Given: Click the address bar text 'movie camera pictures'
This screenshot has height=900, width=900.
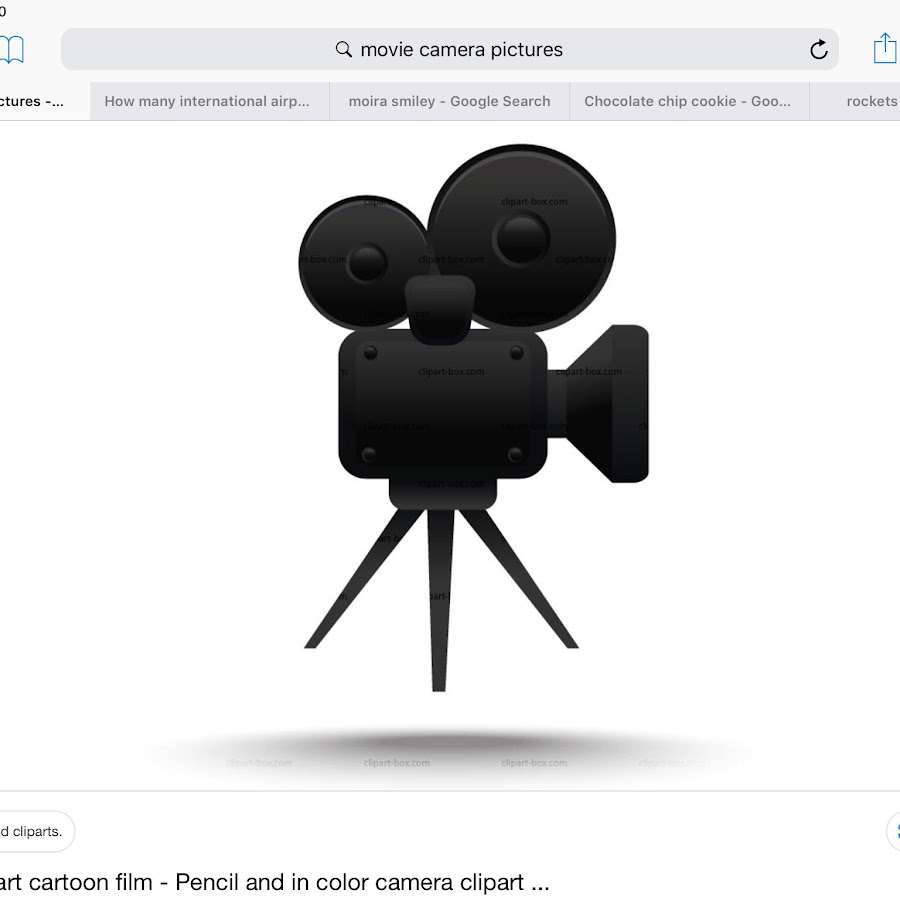Looking at the screenshot, I should point(461,50).
